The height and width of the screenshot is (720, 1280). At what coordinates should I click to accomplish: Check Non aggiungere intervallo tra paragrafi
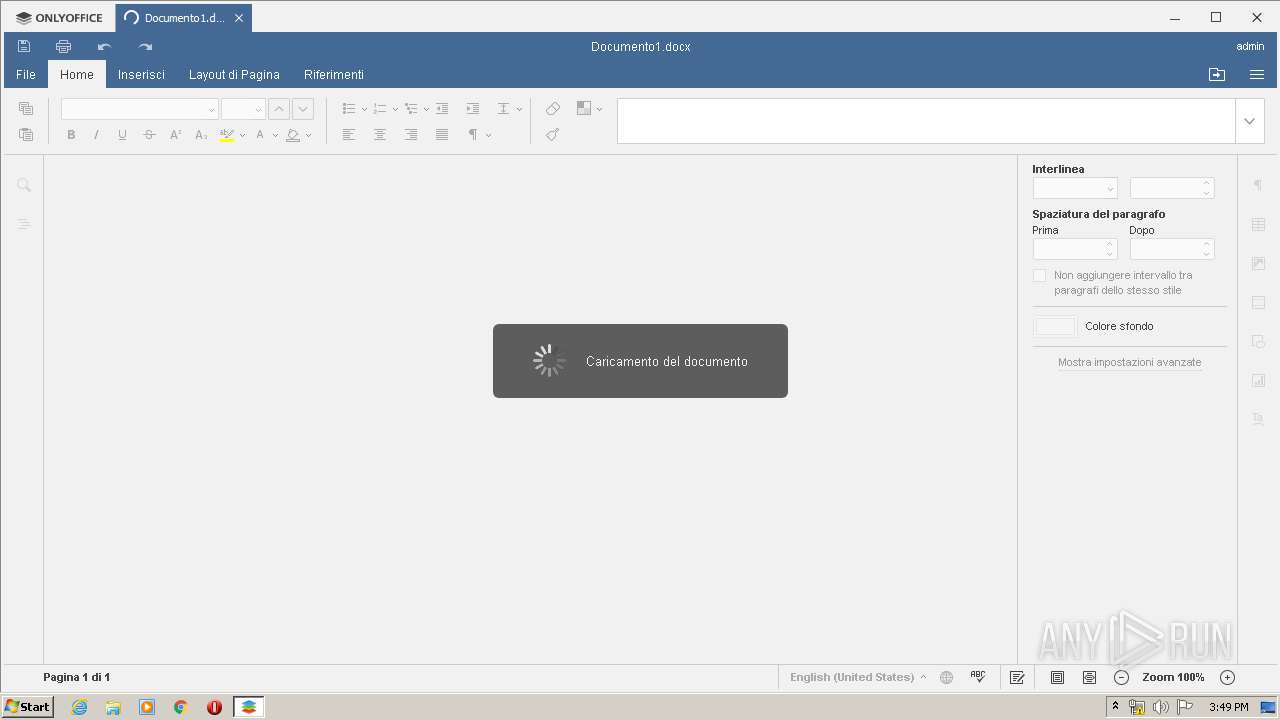(1039, 275)
